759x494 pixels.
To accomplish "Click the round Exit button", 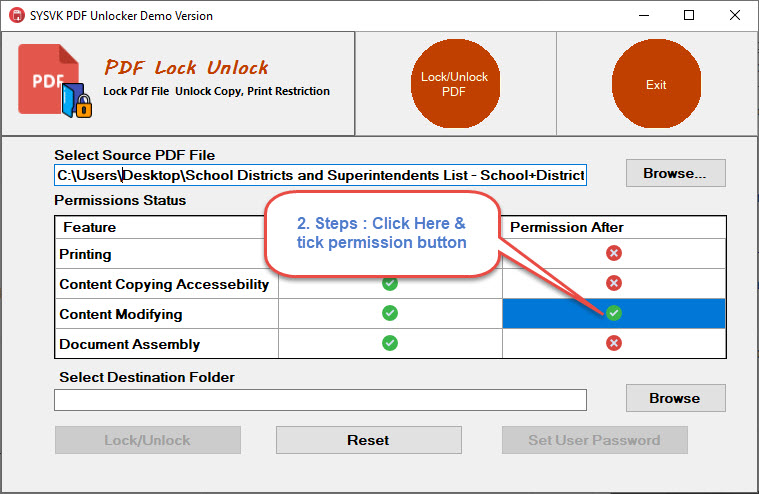I will (656, 84).
